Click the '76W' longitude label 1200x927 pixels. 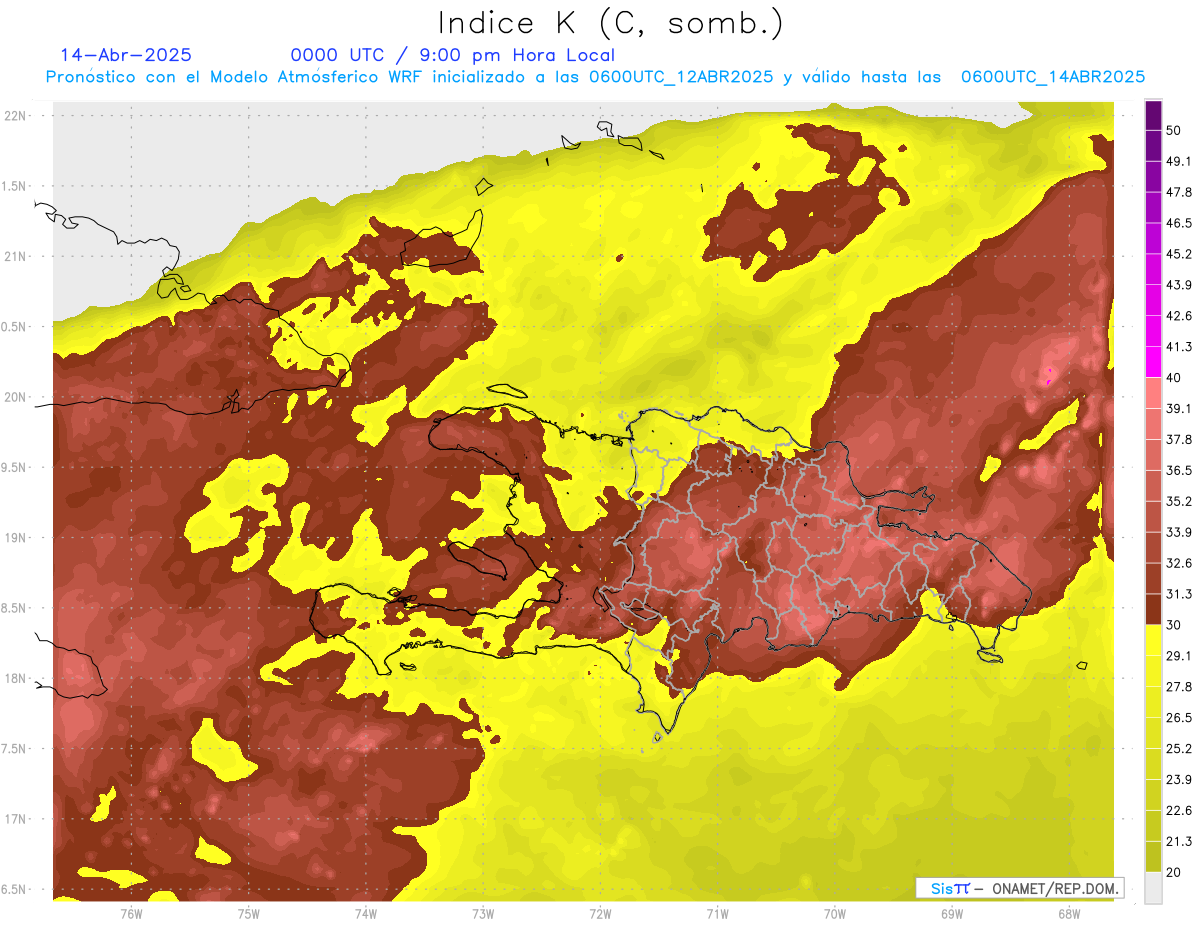131,913
